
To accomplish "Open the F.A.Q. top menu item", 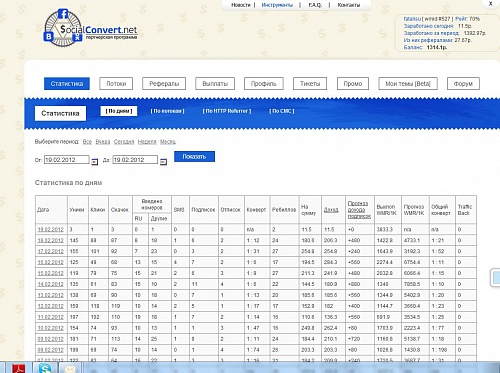I will [315, 5].
